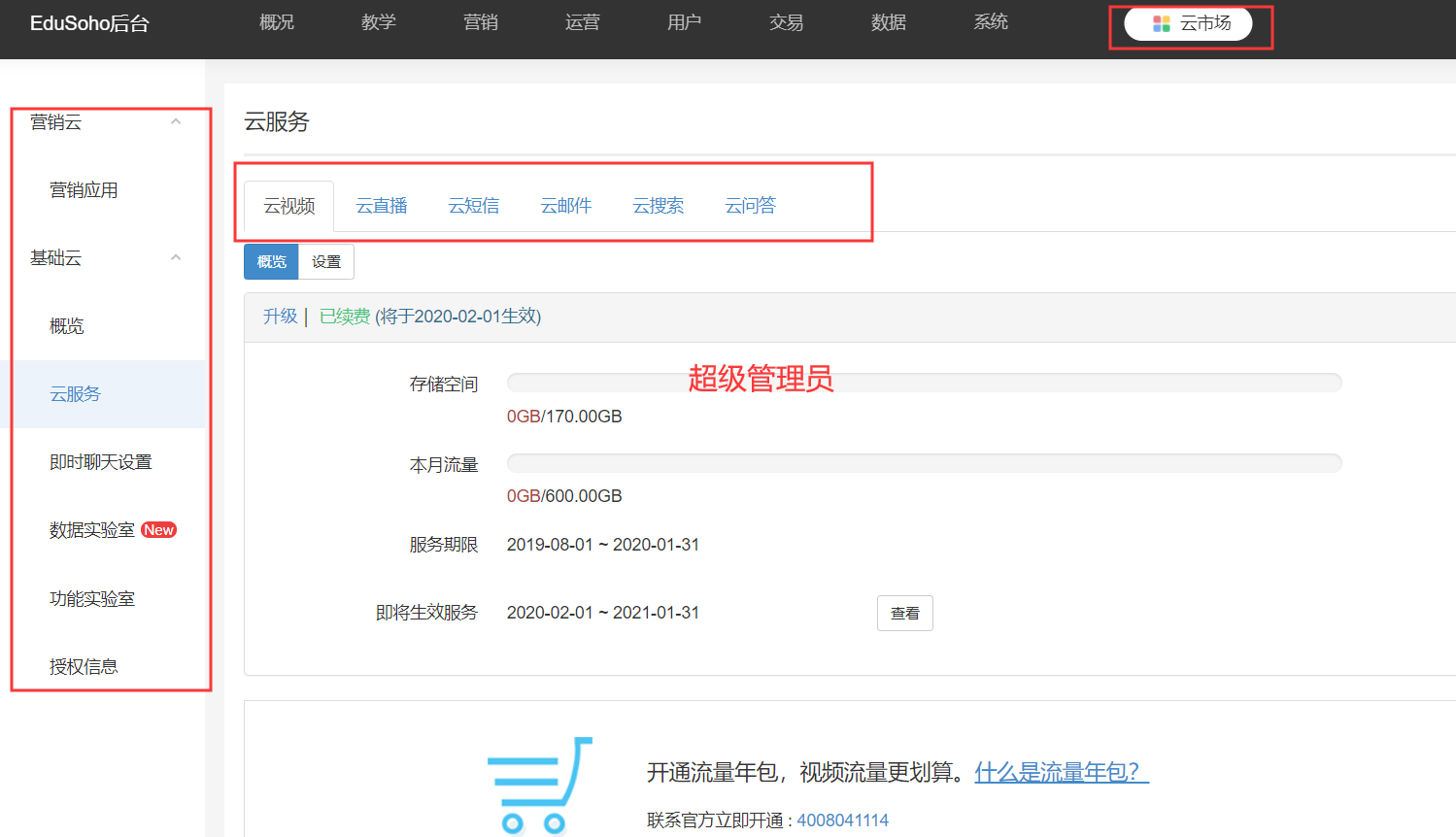Switch to the 云直播 tab
This screenshot has height=837, width=1456.
tap(382, 206)
